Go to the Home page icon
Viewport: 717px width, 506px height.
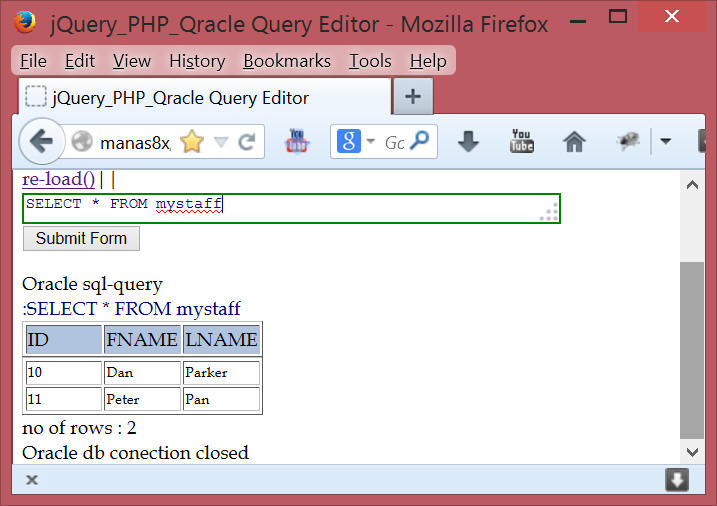[574, 142]
